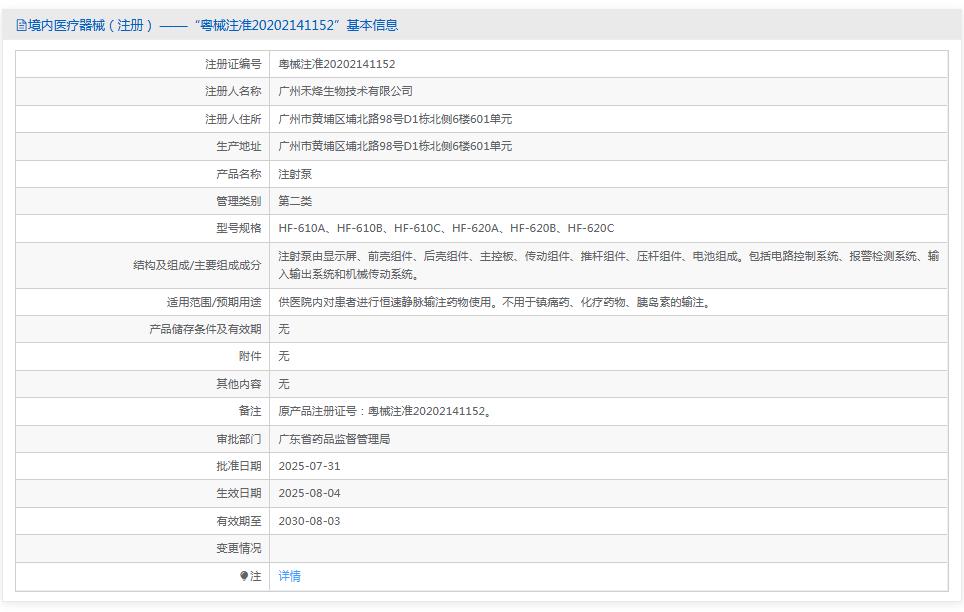Viewport: 964px width, 612px height.
Task: Click the 注册人名称 label
Action: 233,91
